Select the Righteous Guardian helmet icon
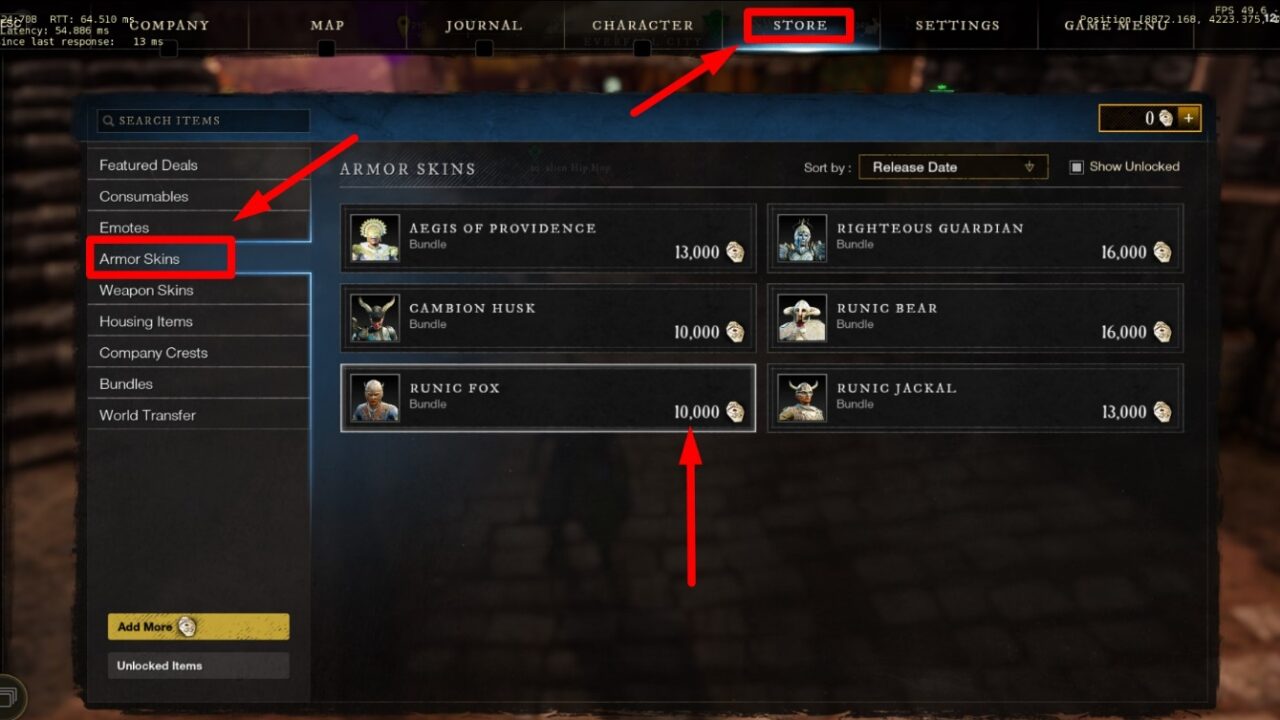The image size is (1280, 720). click(802, 238)
